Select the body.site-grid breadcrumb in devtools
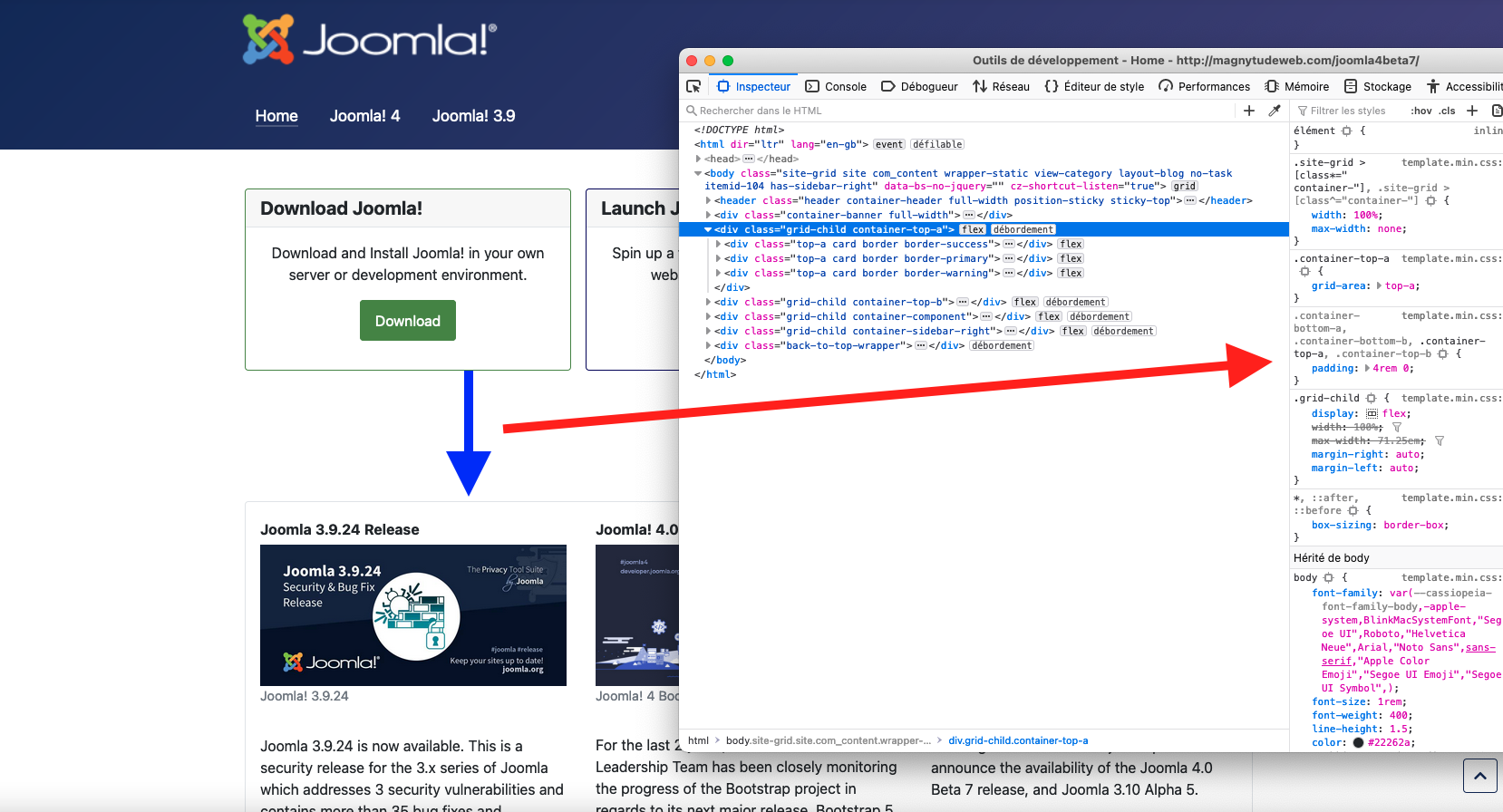The width and height of the screenshot is (1503, 812). (829, 740)
